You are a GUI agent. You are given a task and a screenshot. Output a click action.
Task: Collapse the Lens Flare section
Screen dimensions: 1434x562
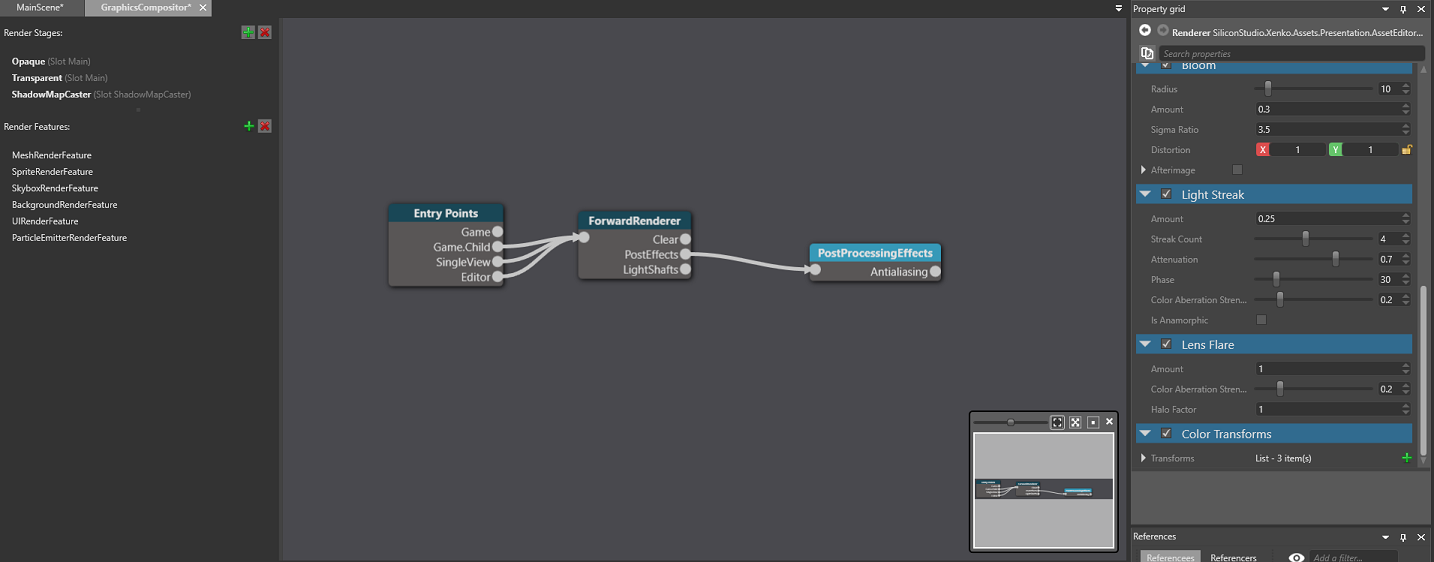pyautogui.click(x=1146, y=345)
